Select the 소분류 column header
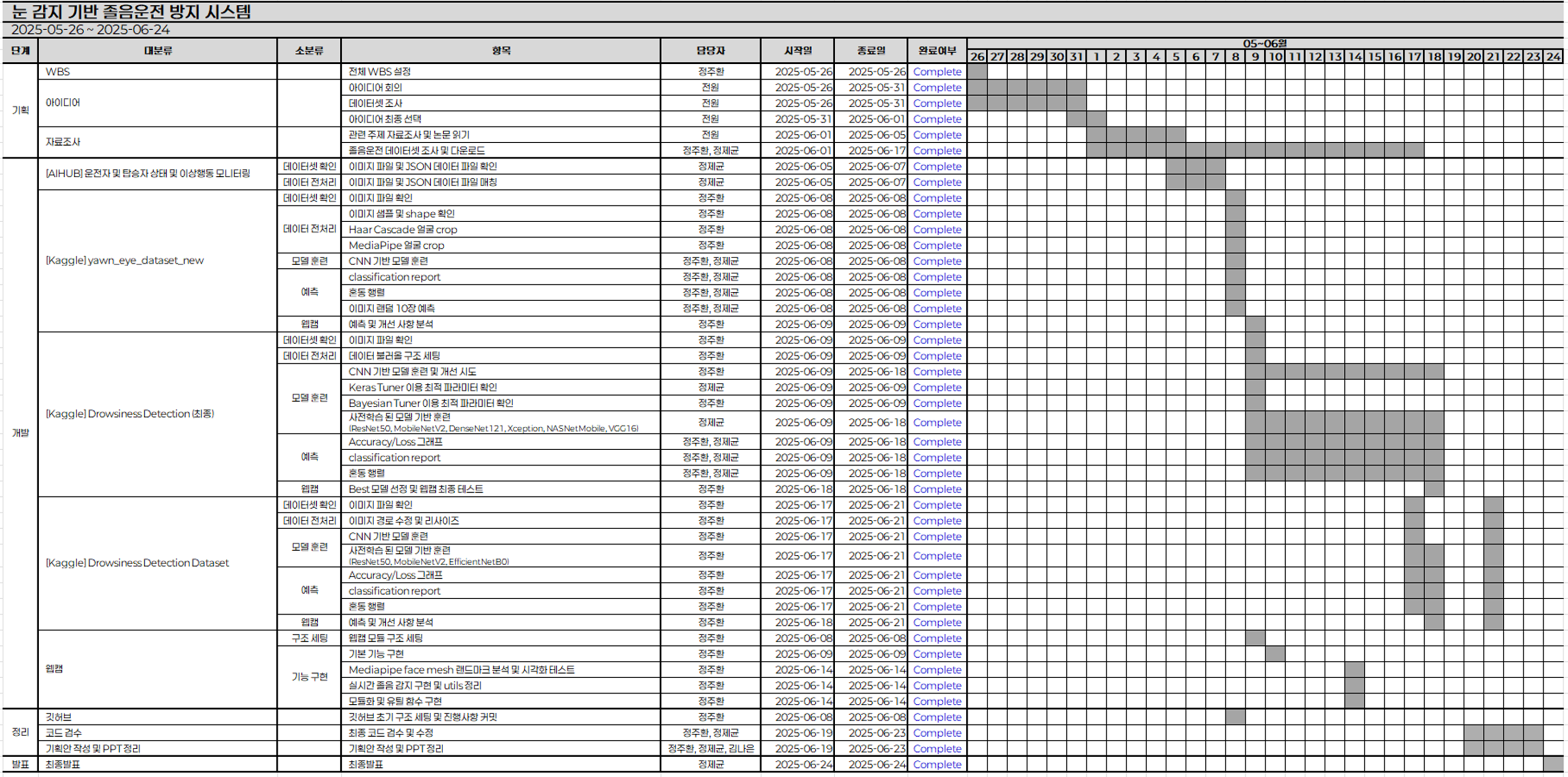Viewport: 1568px width, 777px height. (x=309, y=51)
